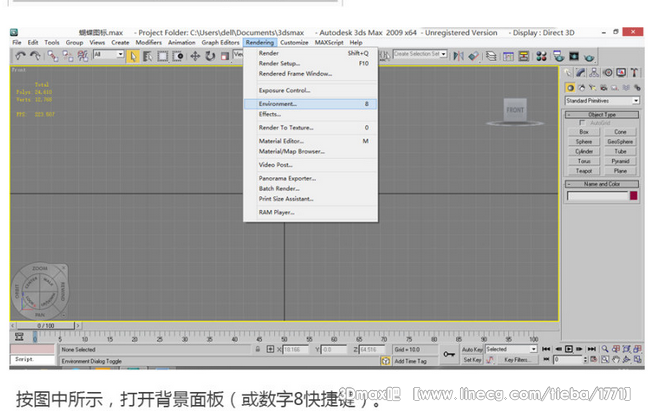Open the selection filter All dropdown
The height and width of the screenshot is (411, 660).
(x=108, y=54)
